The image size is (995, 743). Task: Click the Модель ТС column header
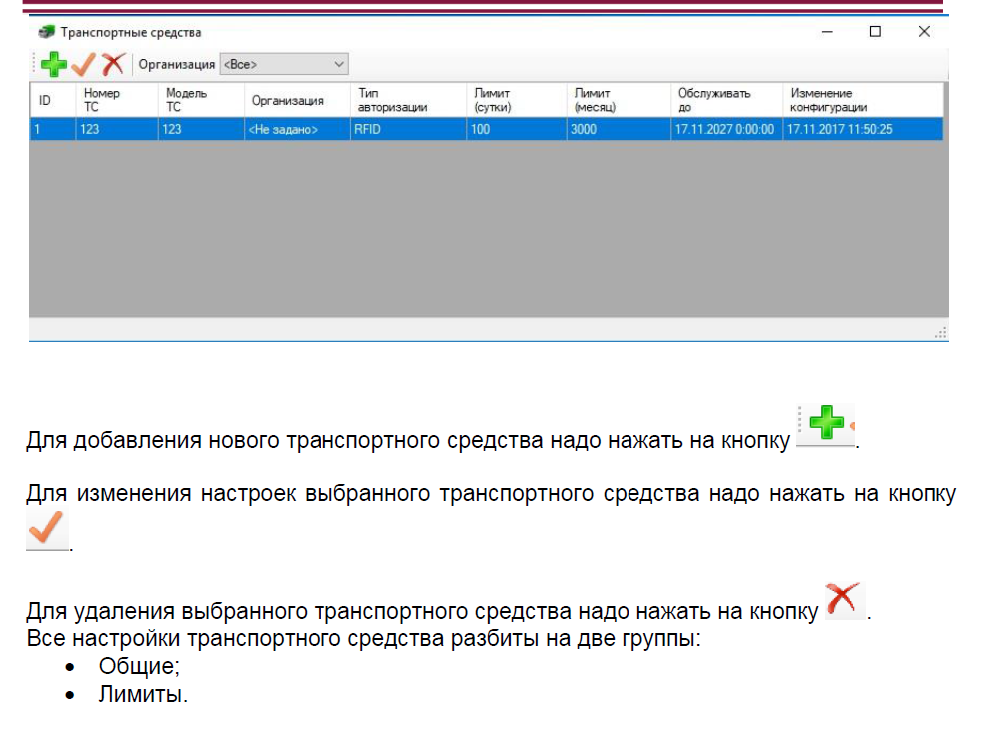(201, 100)
